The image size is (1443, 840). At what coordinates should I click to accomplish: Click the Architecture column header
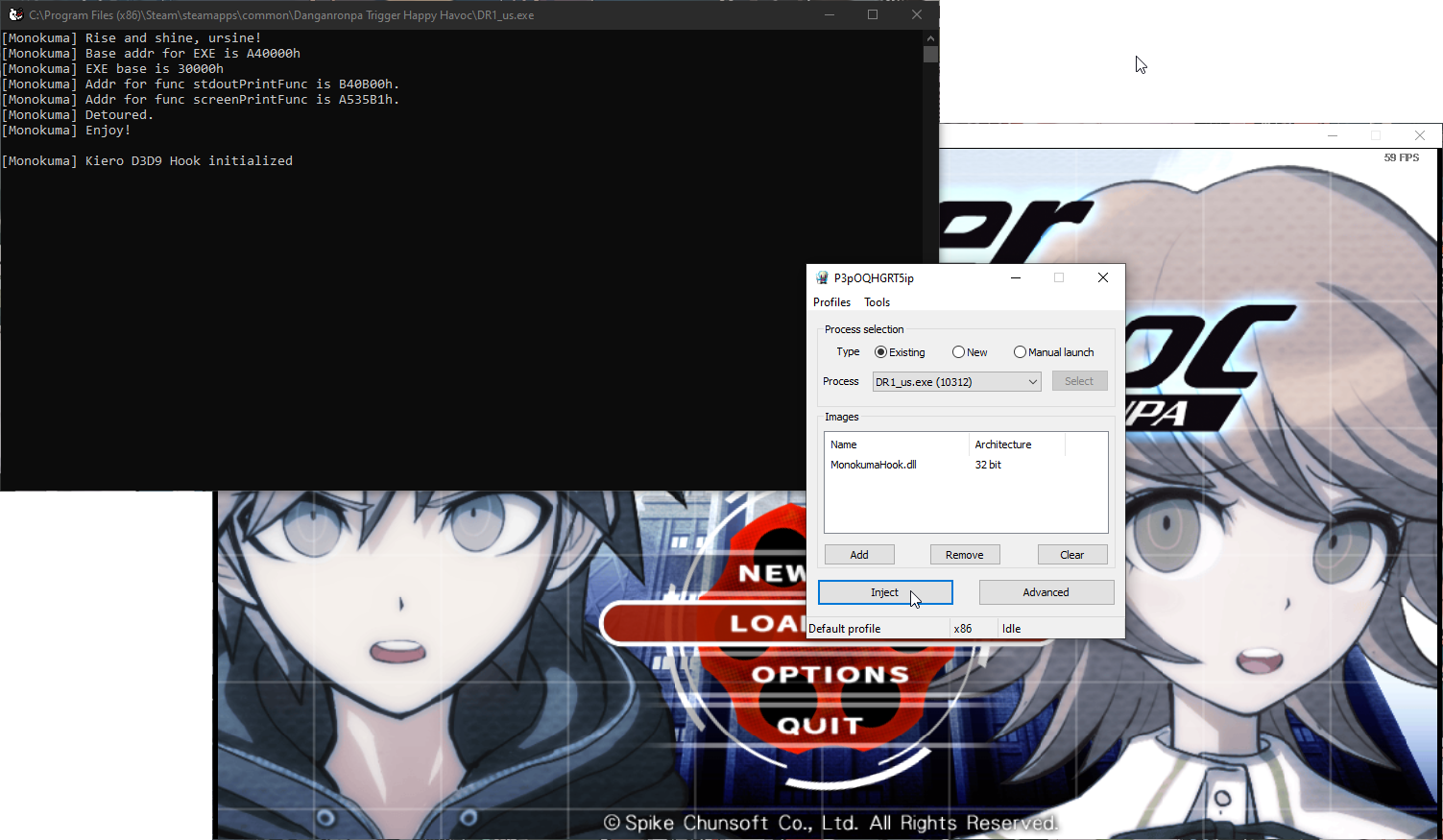[1002, 444]
